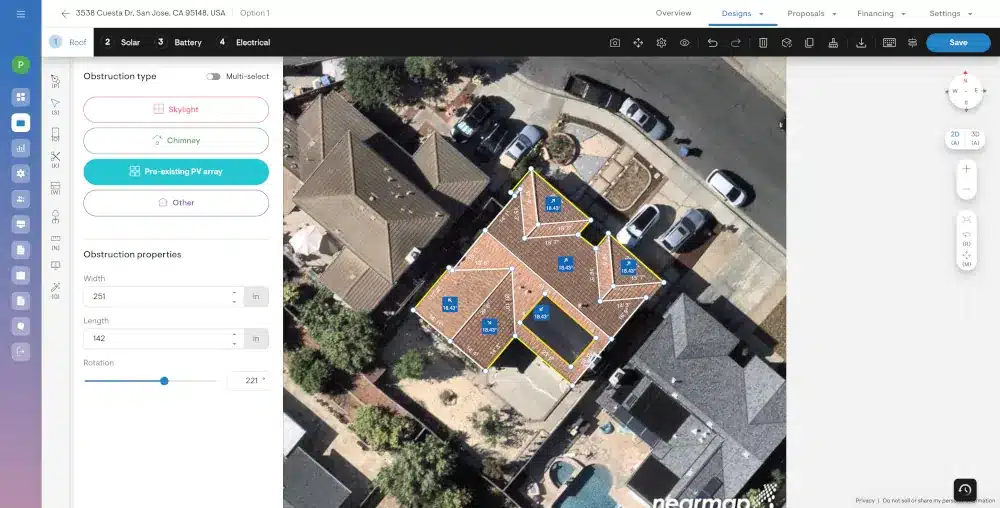
Task: Open the Overview tab
Action: tap(673, 14)
